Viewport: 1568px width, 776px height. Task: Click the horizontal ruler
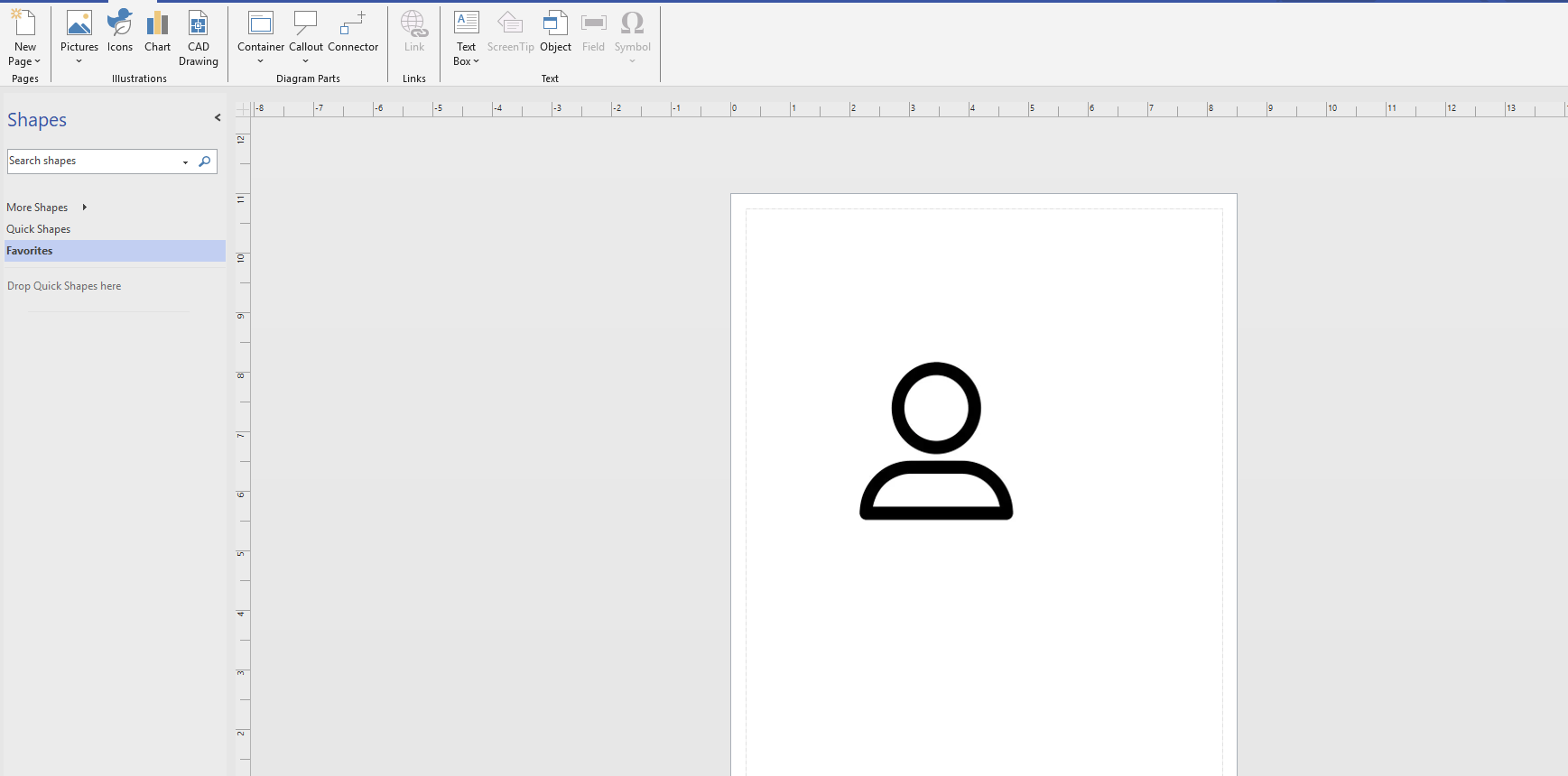pos(910,109)
